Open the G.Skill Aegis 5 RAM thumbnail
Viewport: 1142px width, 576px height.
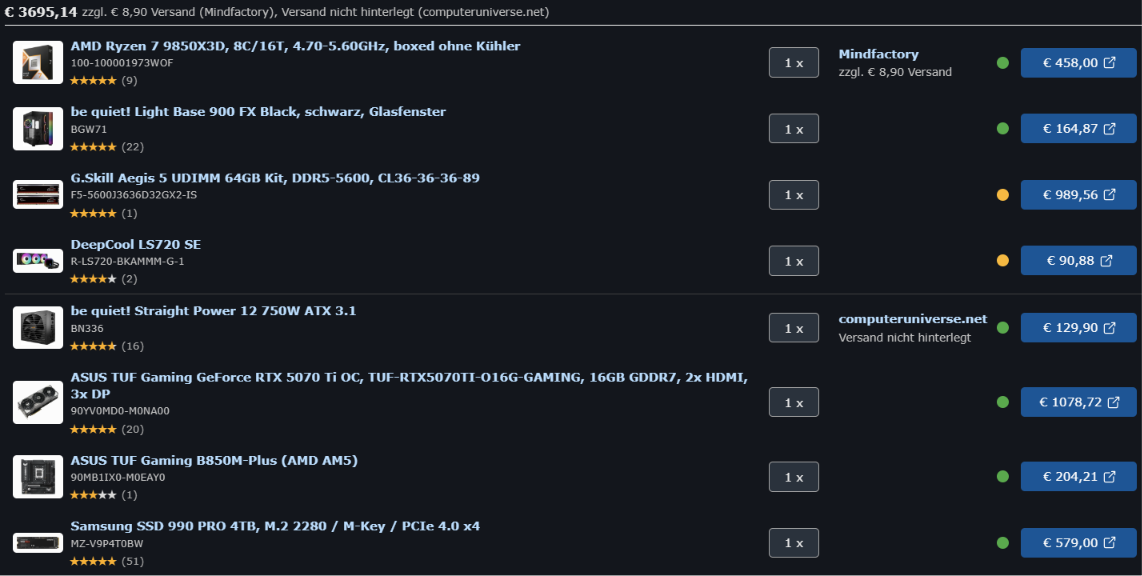click(38, 194)
